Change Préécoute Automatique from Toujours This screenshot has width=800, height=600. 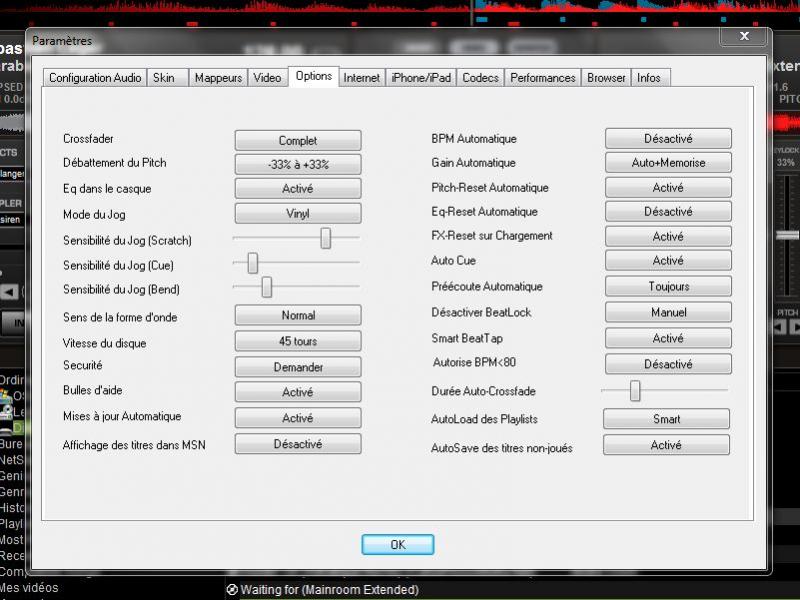pyautogui.click(x=668, y=286)
